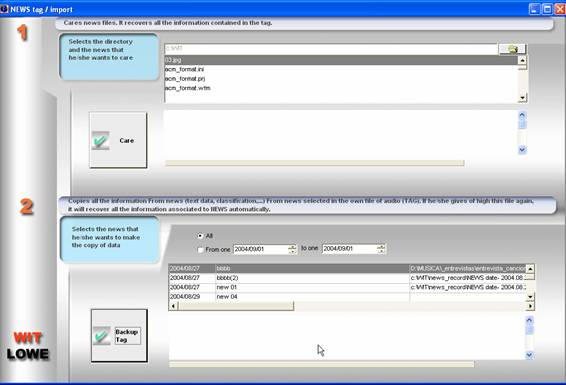Click the Backup Tag button
The height and width of the screenshot is (385, 566).
pyautogui.click(x=119, y=335)
